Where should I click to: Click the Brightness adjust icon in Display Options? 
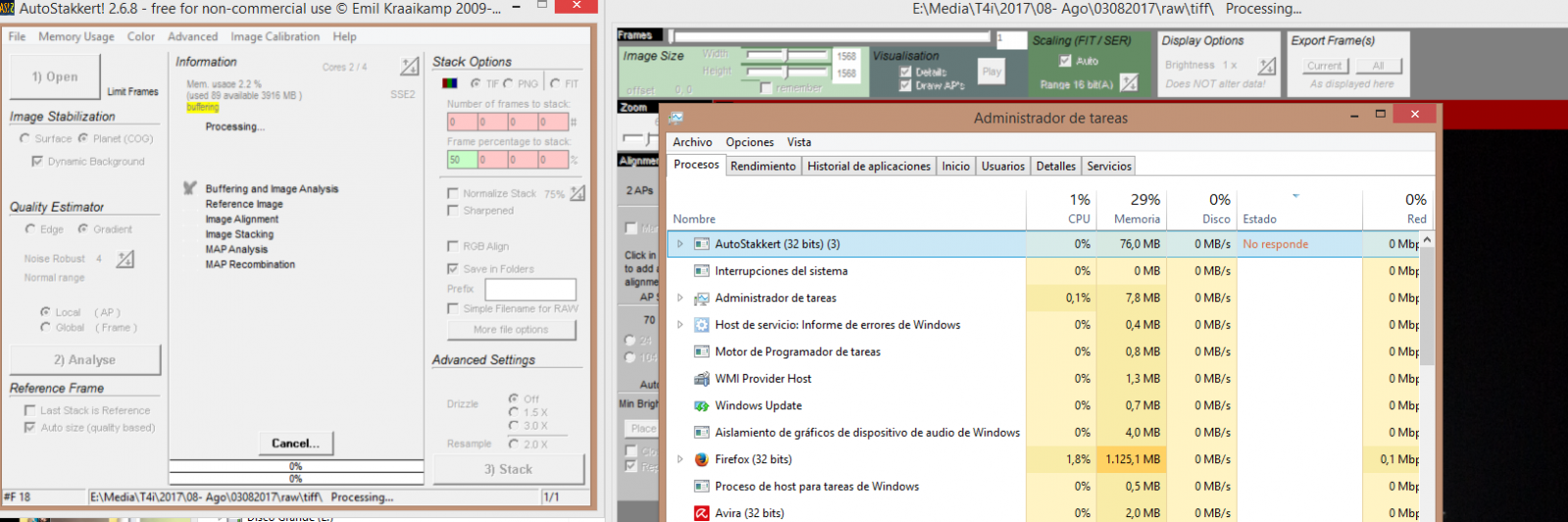pyautogui.click(x=1268, y=66)
